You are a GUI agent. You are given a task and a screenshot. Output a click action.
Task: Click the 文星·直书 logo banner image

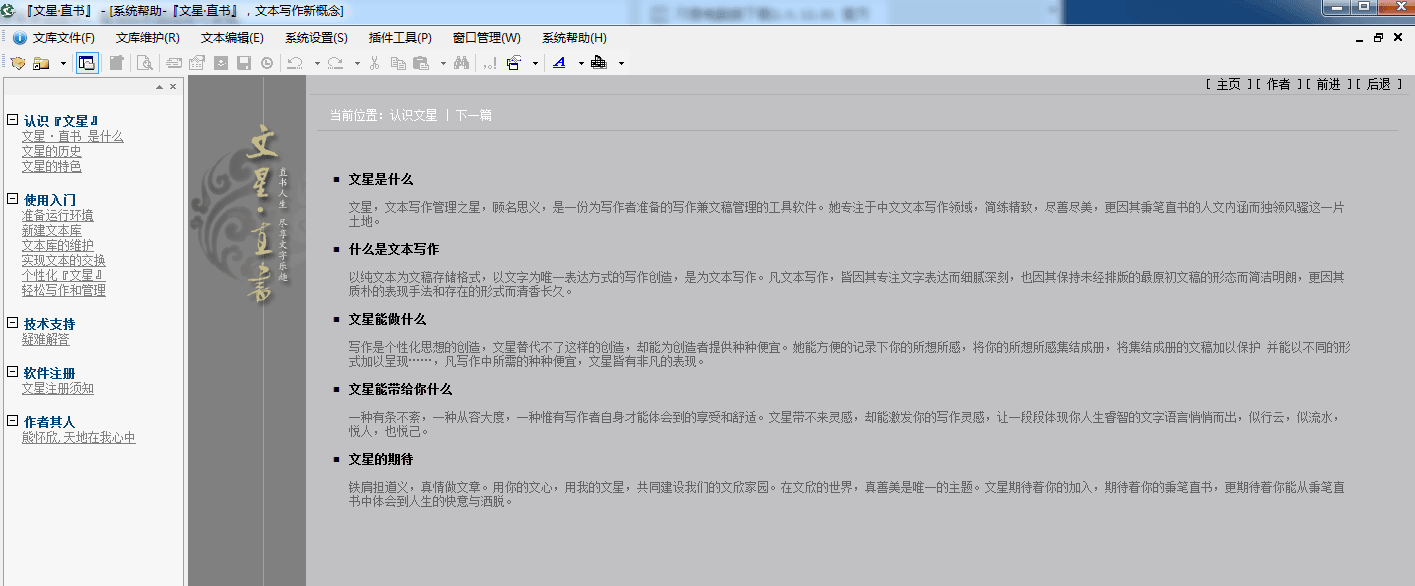point(247,215)
